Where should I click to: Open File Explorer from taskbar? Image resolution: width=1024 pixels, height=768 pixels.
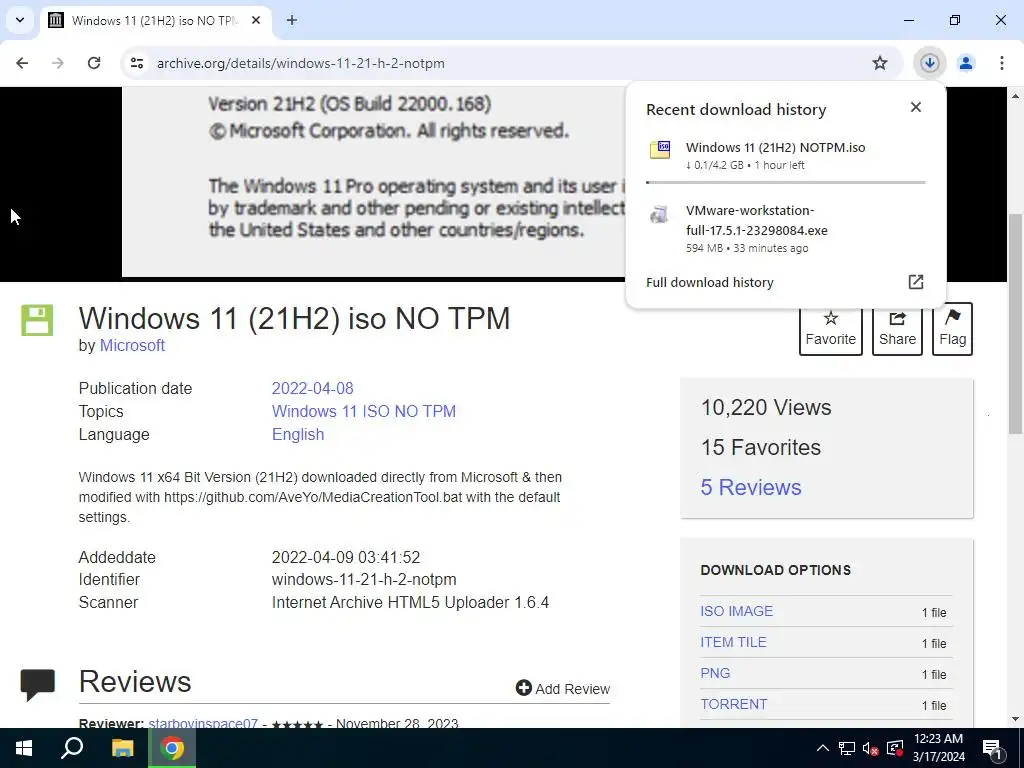click(x=122, y=748)
